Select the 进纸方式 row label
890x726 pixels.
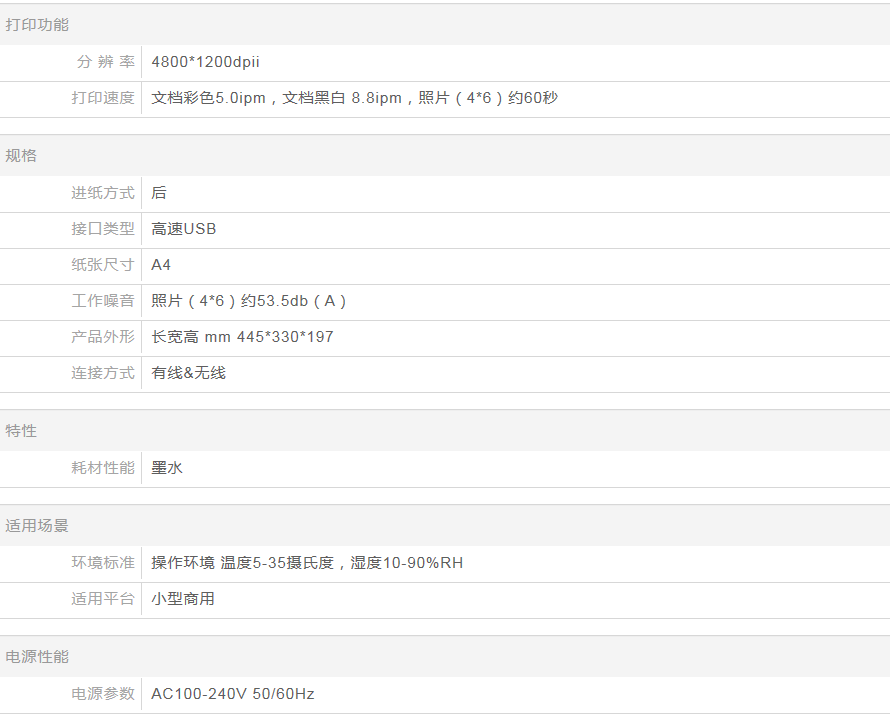pos(102,193)
